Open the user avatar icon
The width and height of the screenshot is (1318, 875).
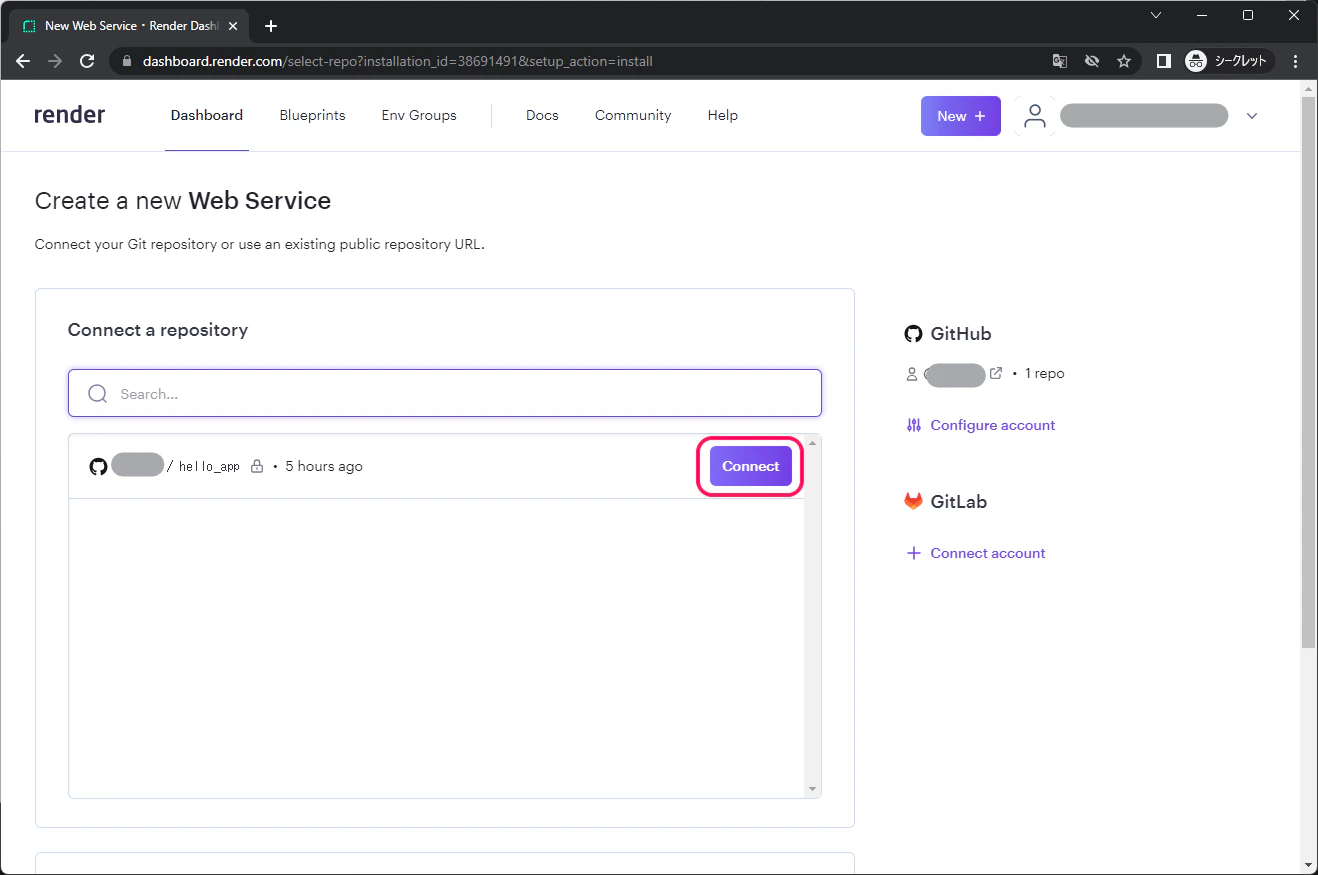tap(1035, 116)
